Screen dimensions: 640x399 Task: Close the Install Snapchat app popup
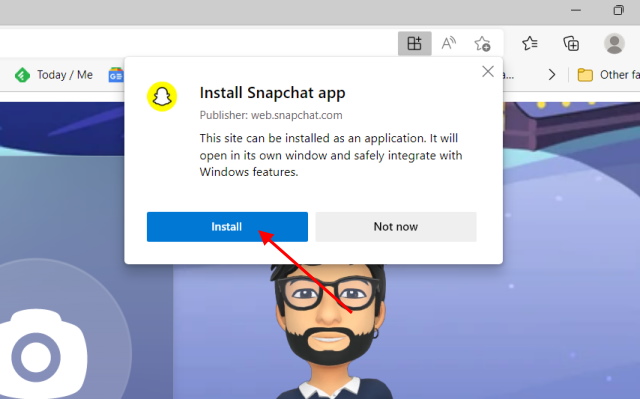coord(488,72)
